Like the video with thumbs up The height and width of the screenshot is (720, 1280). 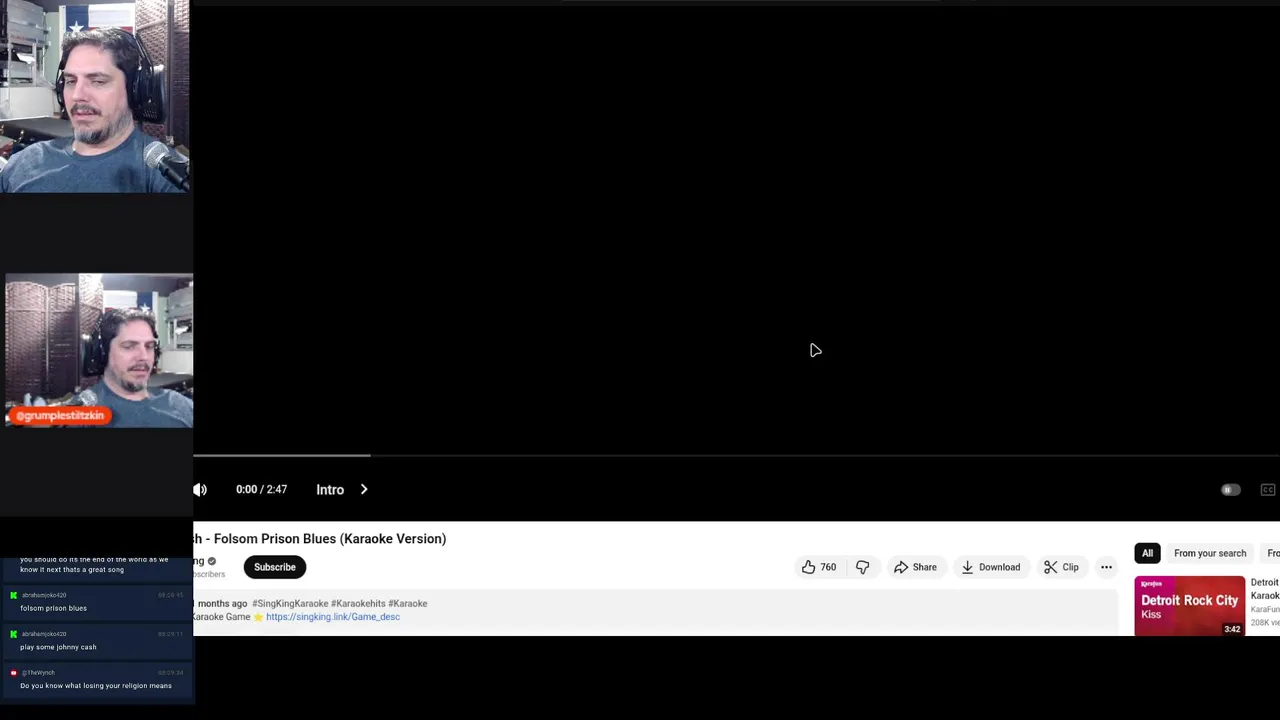(x=818, y=567)
